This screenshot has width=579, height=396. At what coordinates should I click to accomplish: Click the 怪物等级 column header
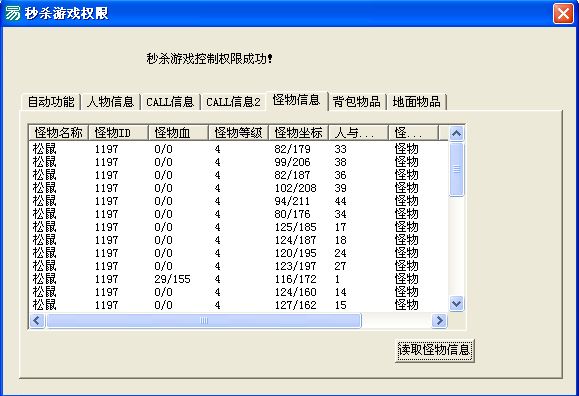pos(239,133)
